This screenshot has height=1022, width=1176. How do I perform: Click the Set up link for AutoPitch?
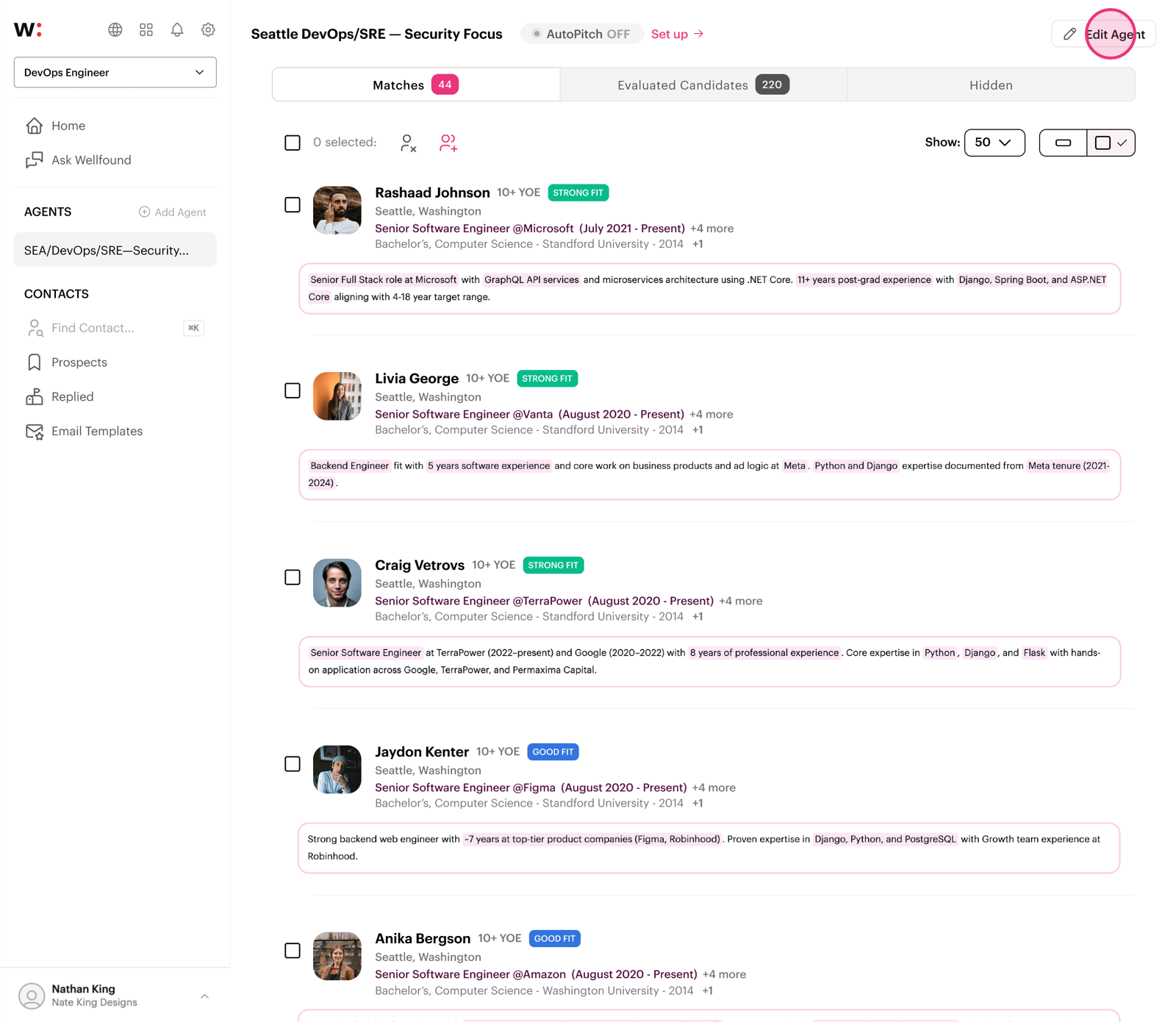coord(675,34)
